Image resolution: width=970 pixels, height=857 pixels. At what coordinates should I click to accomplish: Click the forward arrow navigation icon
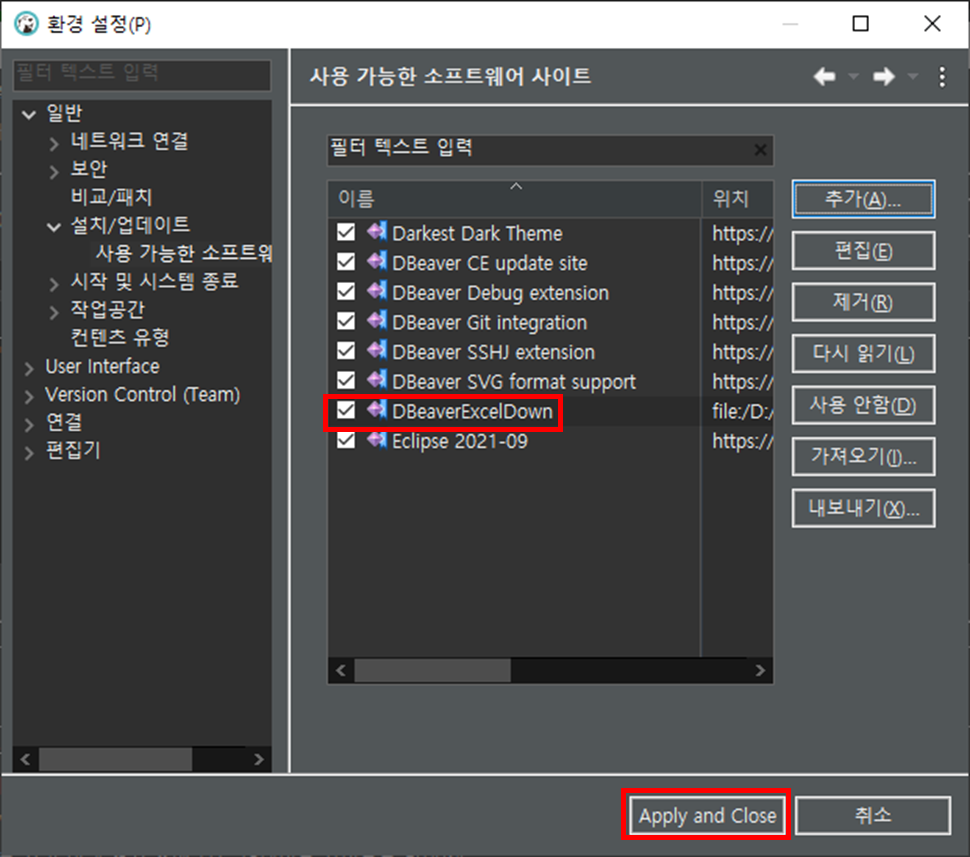pos(883,77)
